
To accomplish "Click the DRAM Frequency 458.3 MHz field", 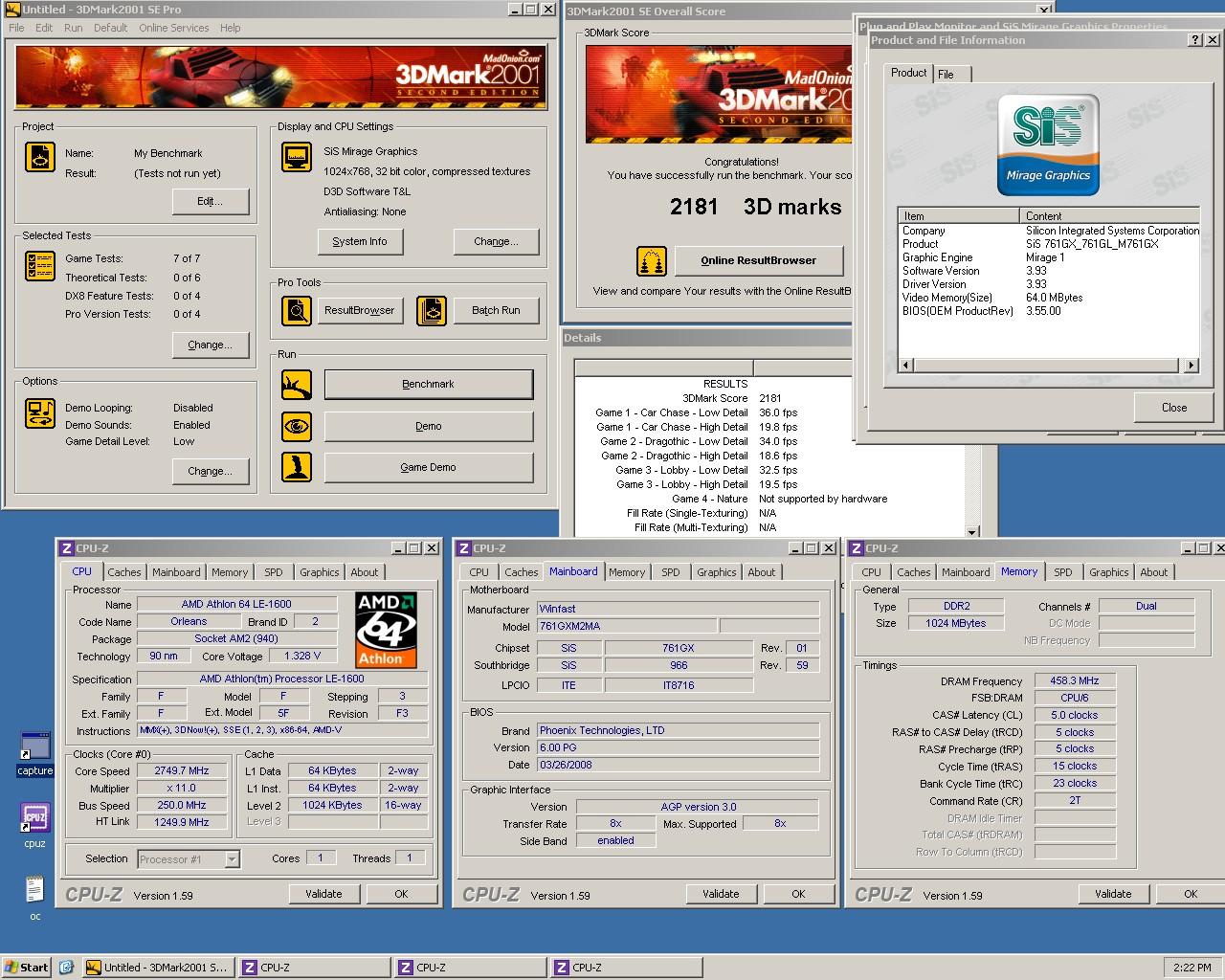I will coord(1075,681).
